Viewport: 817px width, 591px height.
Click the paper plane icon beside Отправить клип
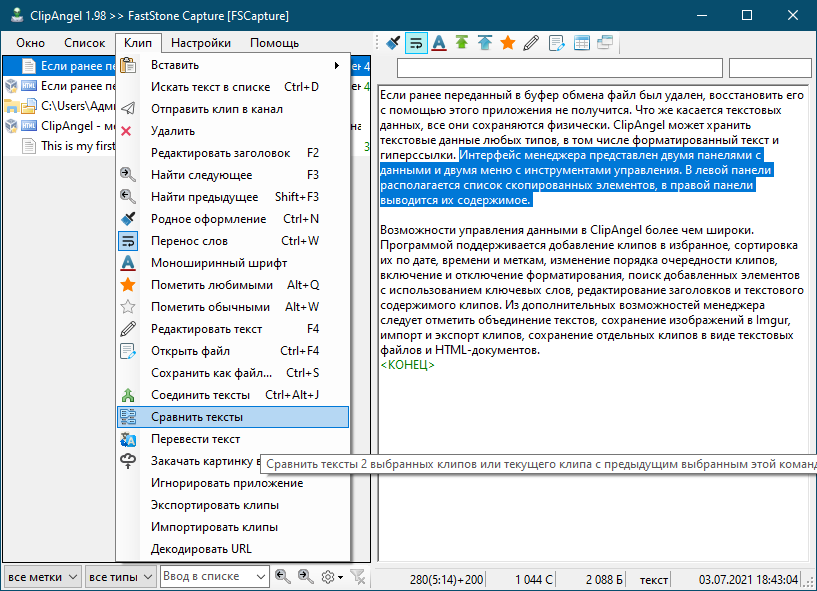[128, 108]
